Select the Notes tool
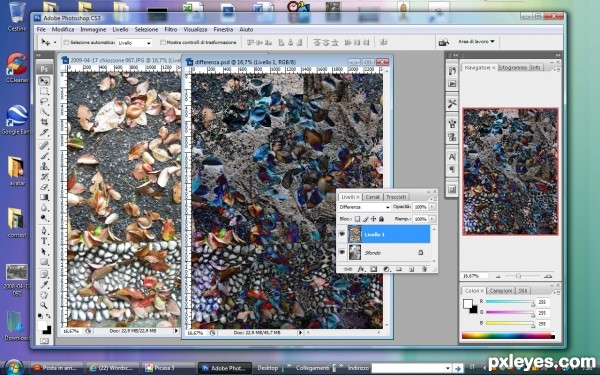Screen dimensions: 600x375 44,274
